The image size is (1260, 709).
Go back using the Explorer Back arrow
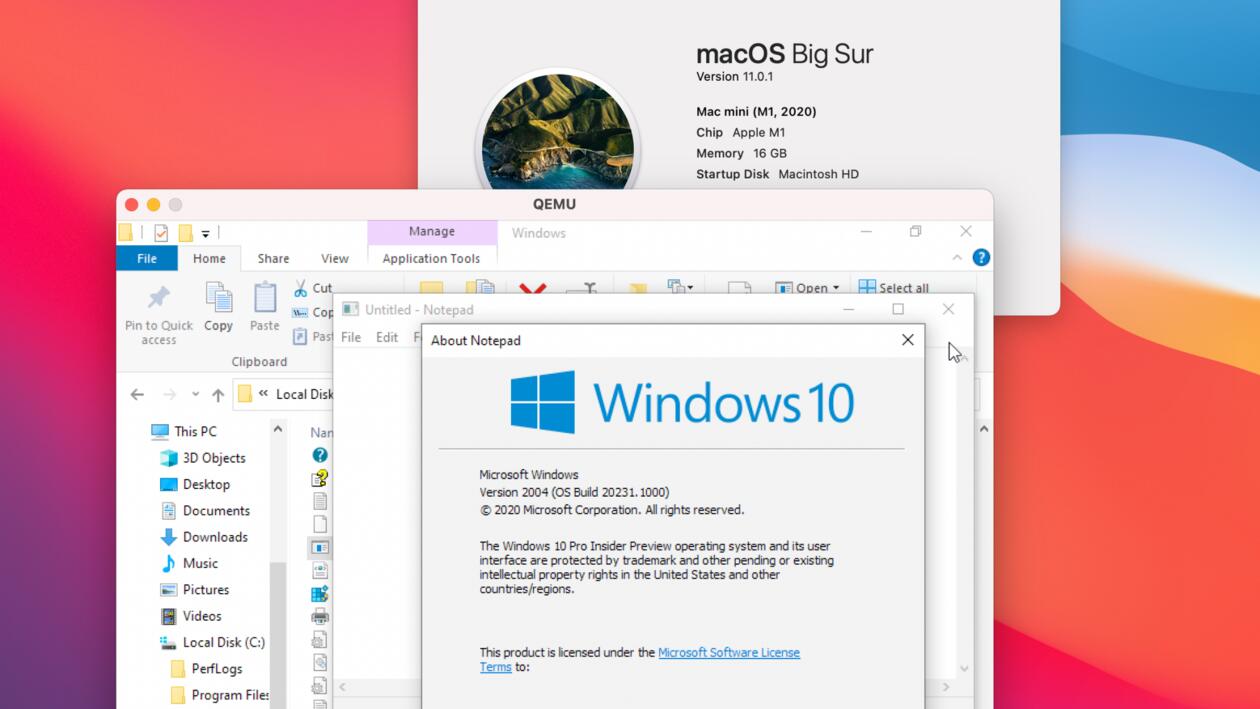[137, 394]
